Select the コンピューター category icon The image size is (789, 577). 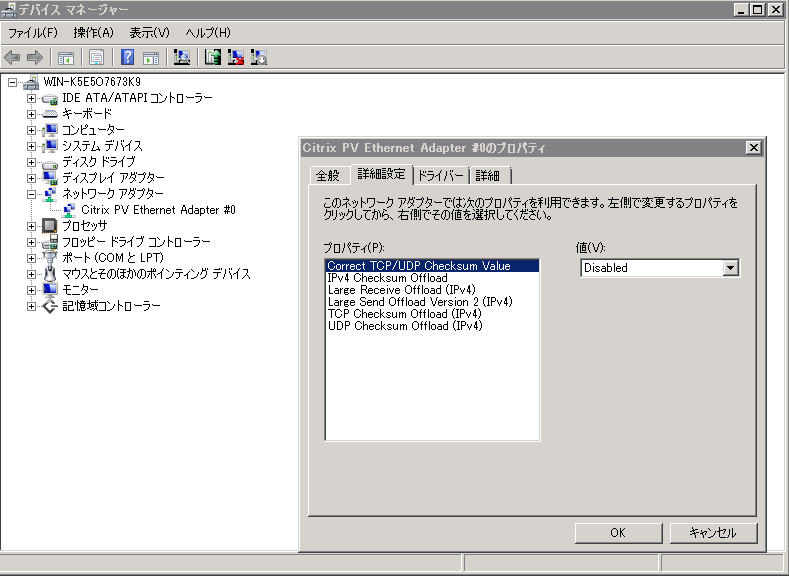[50, 130]
